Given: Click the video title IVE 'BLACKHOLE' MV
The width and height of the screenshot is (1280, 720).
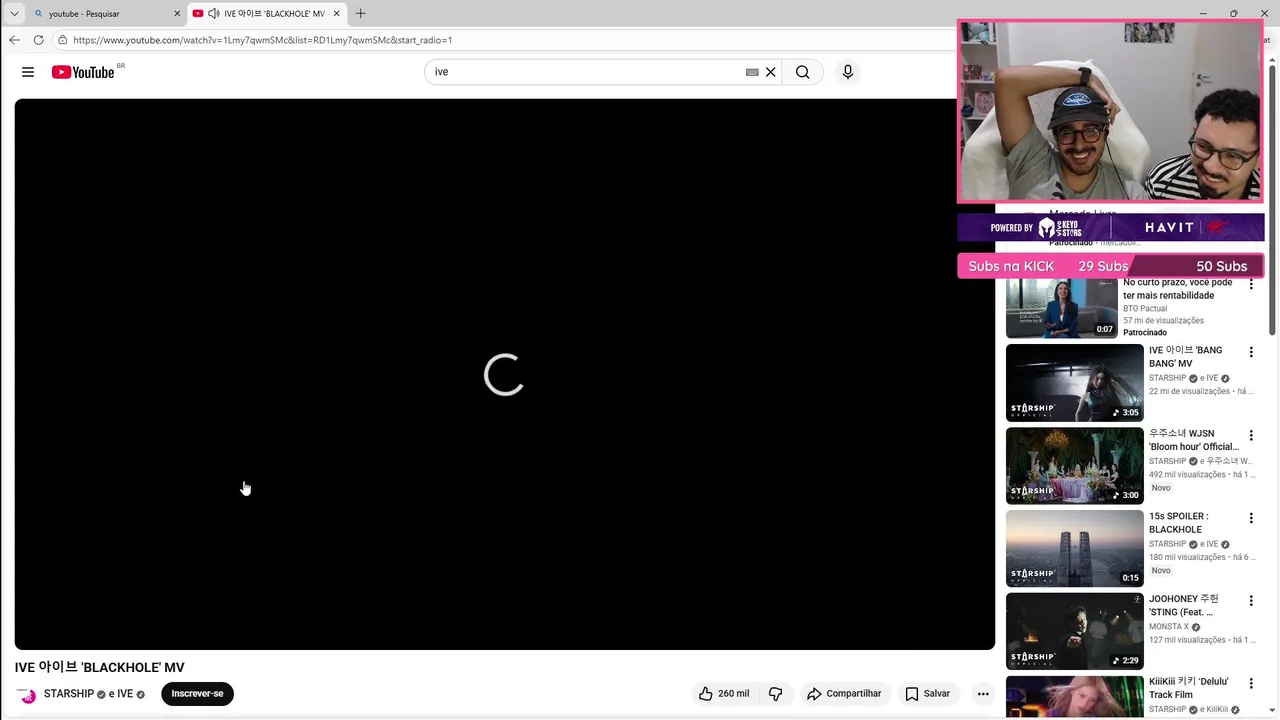Looking at the screenshot, I should click(x=100, y=667).
